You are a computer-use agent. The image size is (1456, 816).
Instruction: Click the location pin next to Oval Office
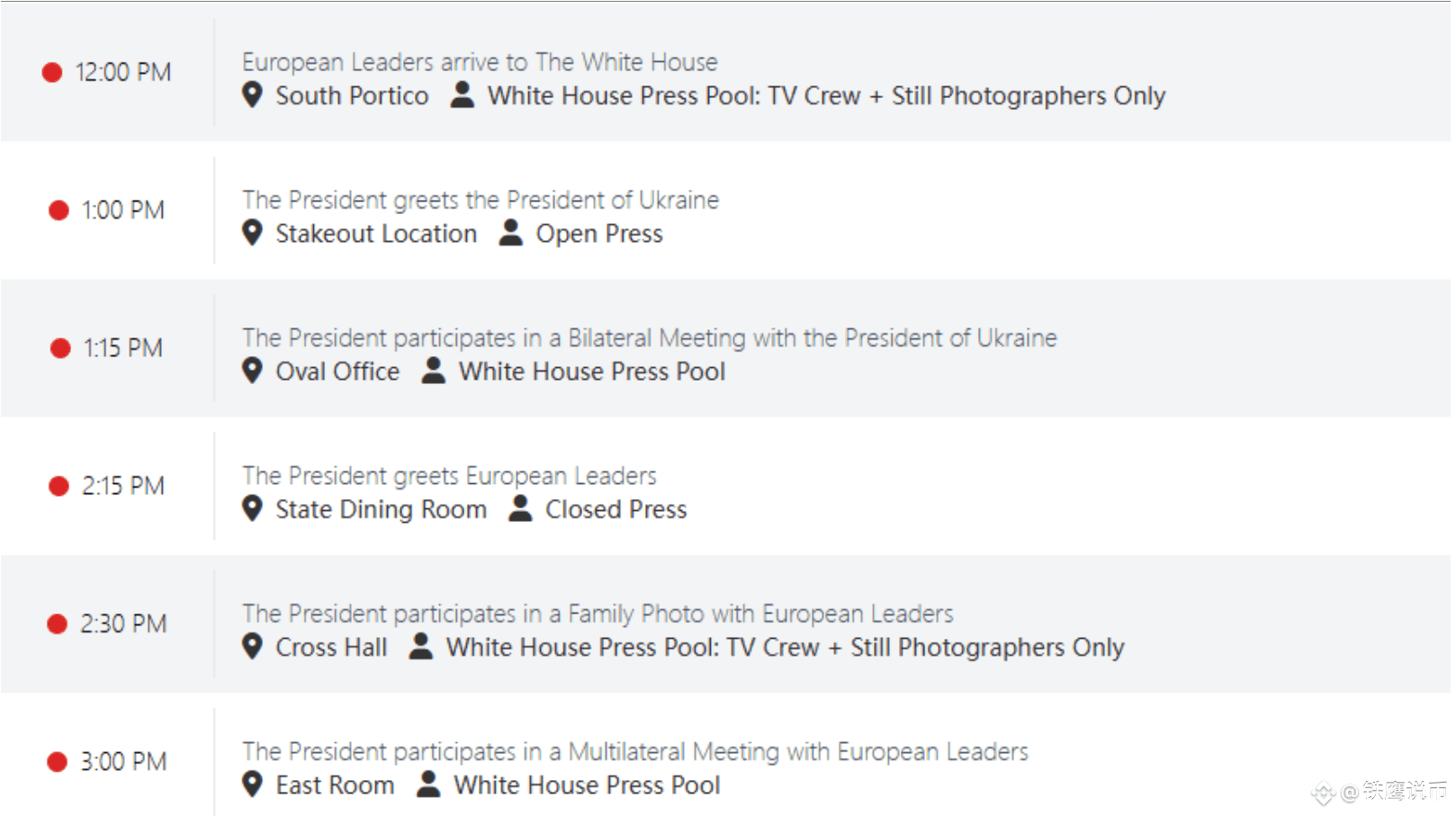pos(253,370)
